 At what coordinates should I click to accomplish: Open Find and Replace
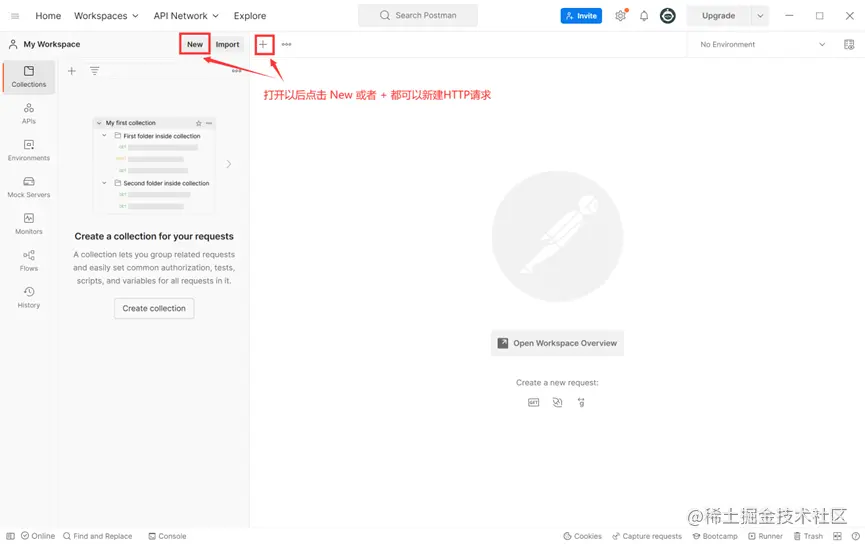98,536
